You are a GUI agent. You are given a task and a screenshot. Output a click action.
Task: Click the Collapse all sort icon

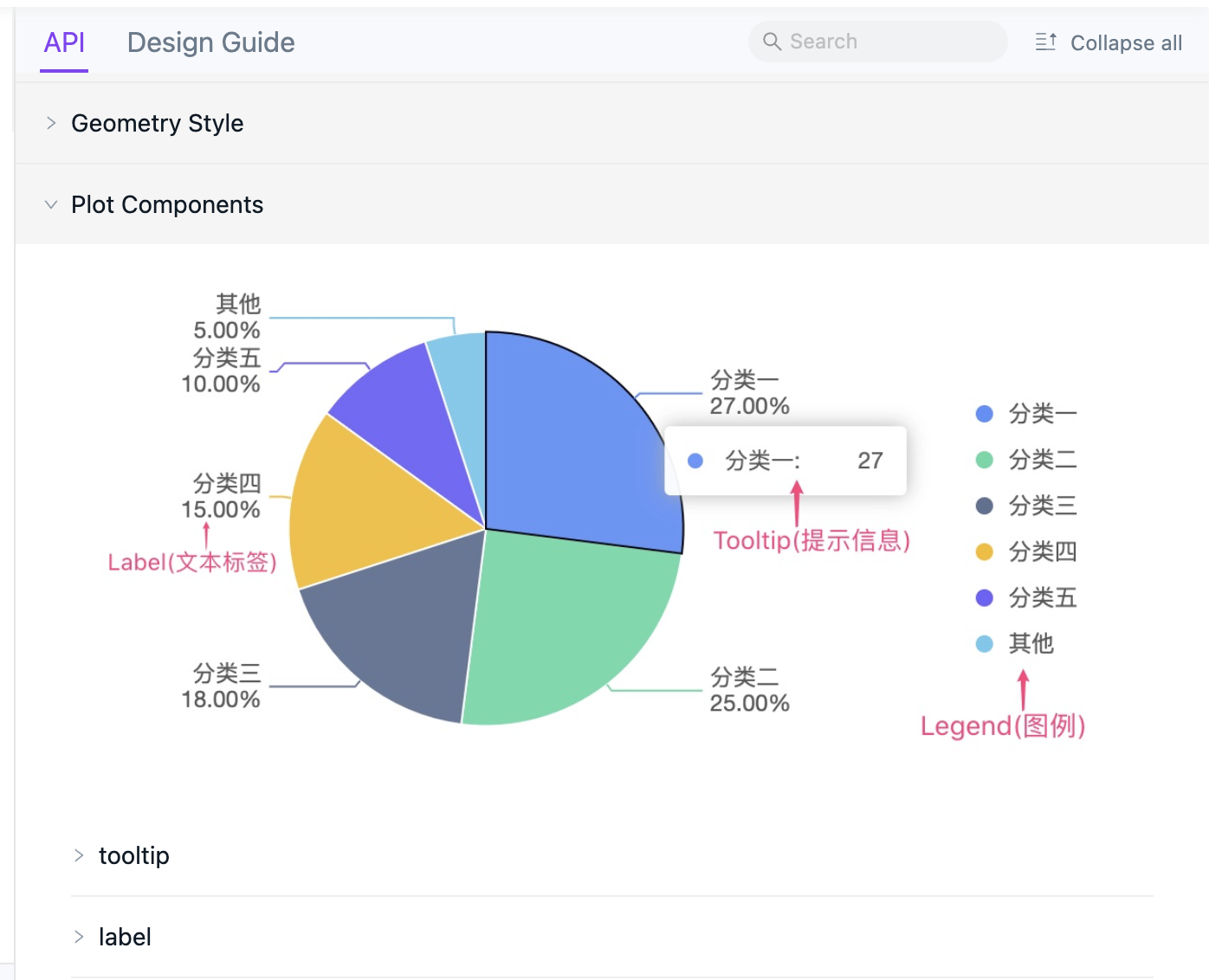point(1044,41)
